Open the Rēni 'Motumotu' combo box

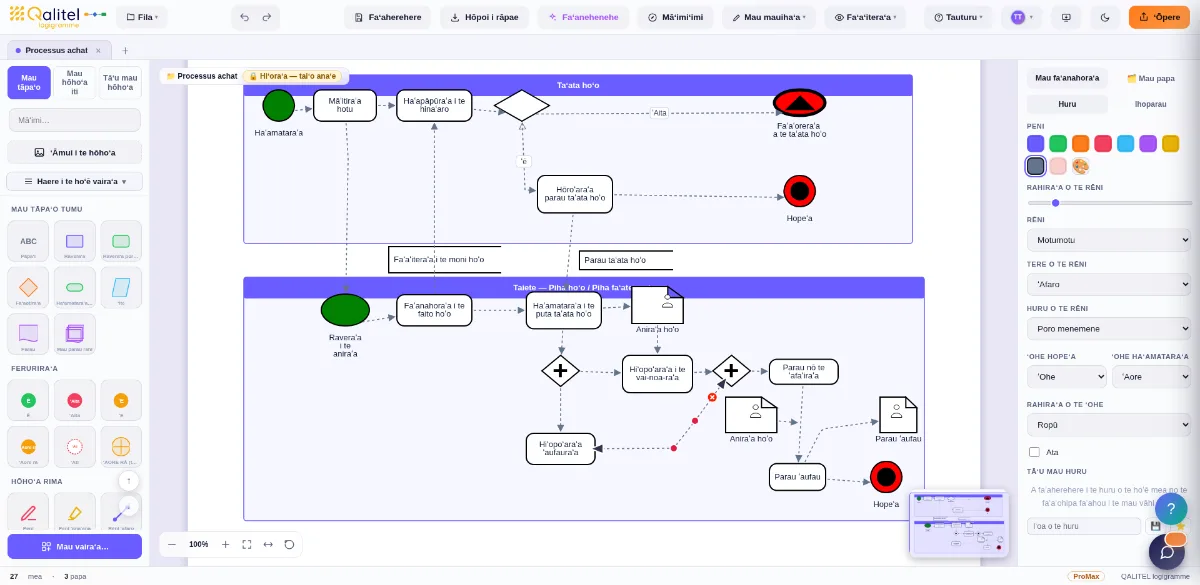[1109, 240]
